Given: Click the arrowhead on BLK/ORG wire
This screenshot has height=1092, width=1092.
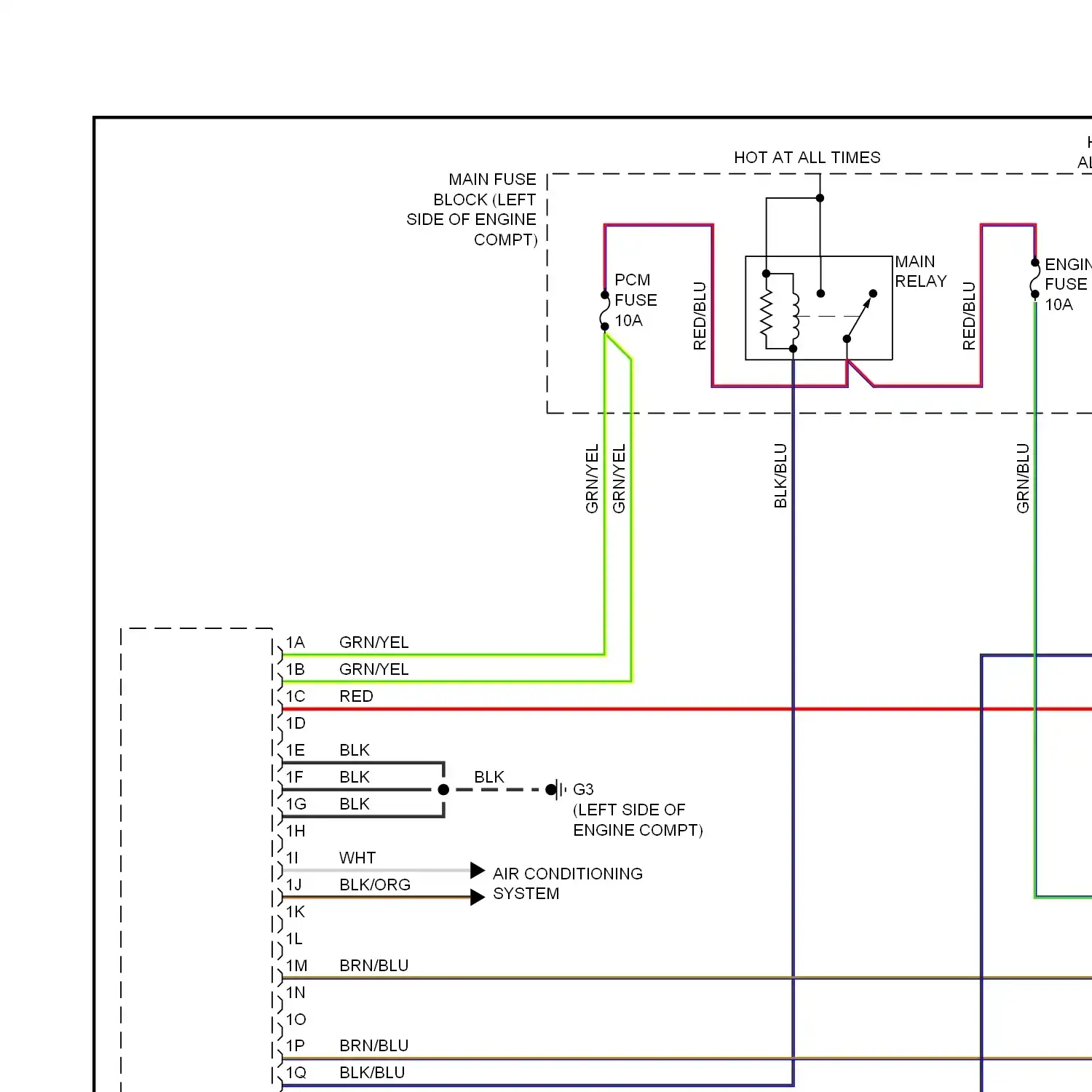Looking at the screenshot, I should 478,897.
